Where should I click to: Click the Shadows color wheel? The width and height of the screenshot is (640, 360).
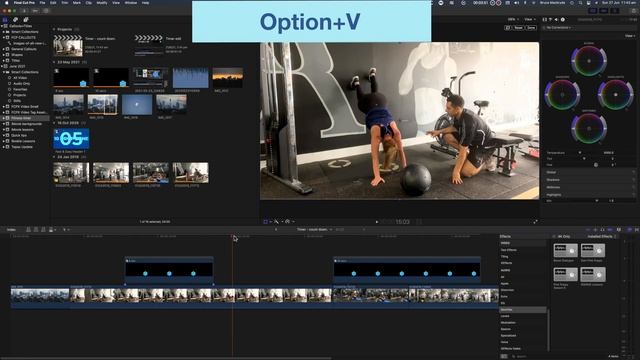pyautogui.click(x=562, y=95)
